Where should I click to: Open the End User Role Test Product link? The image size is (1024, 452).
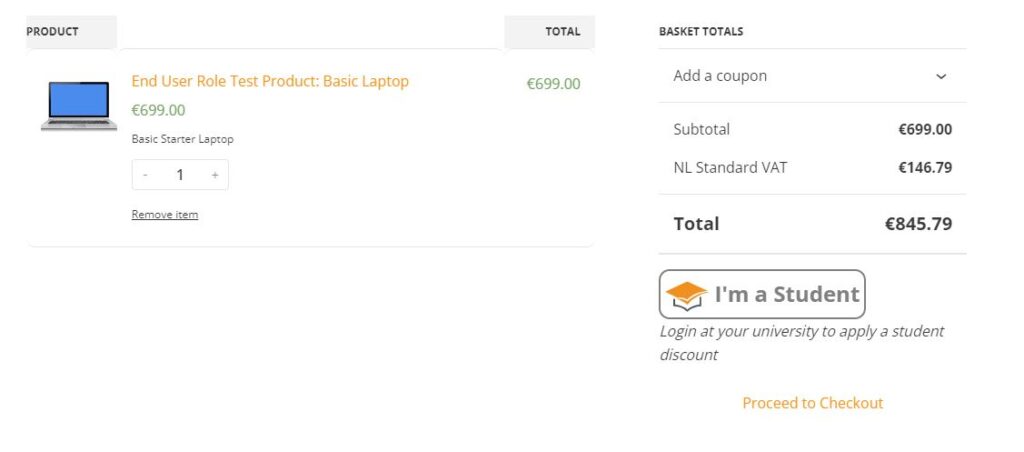coord(270,81)
